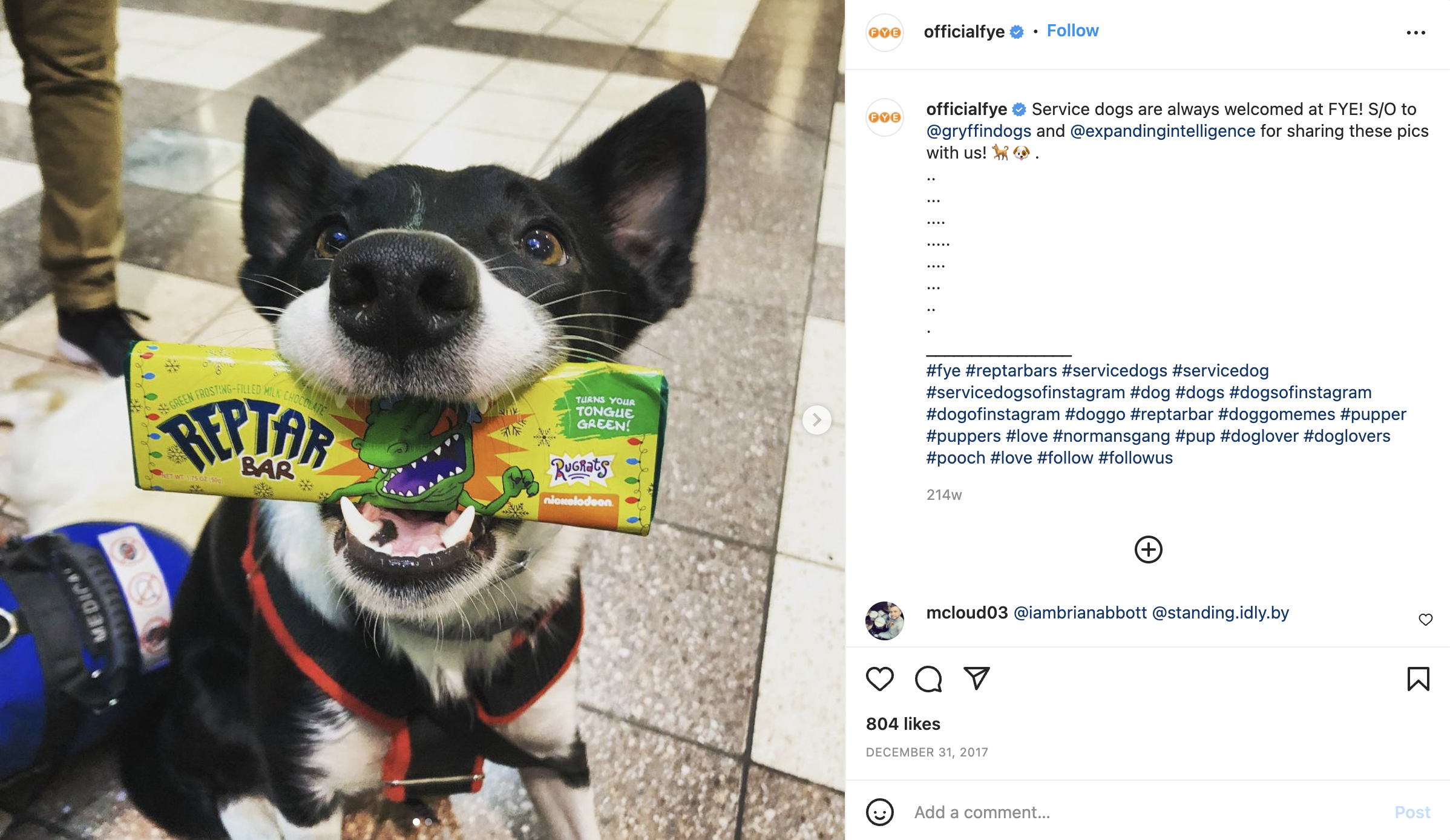Open emoji picker smiley icon

point(880,812)
